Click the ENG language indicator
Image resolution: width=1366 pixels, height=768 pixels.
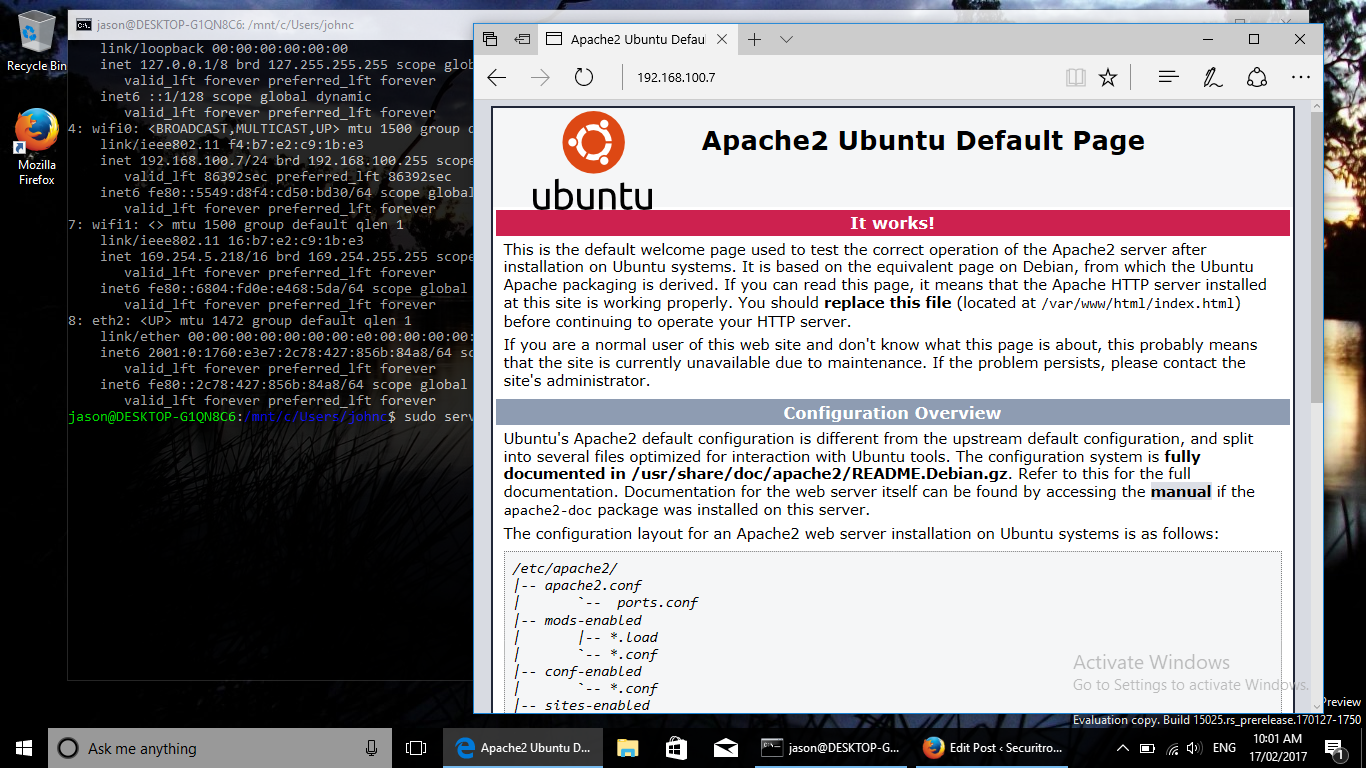[1224, 748]
